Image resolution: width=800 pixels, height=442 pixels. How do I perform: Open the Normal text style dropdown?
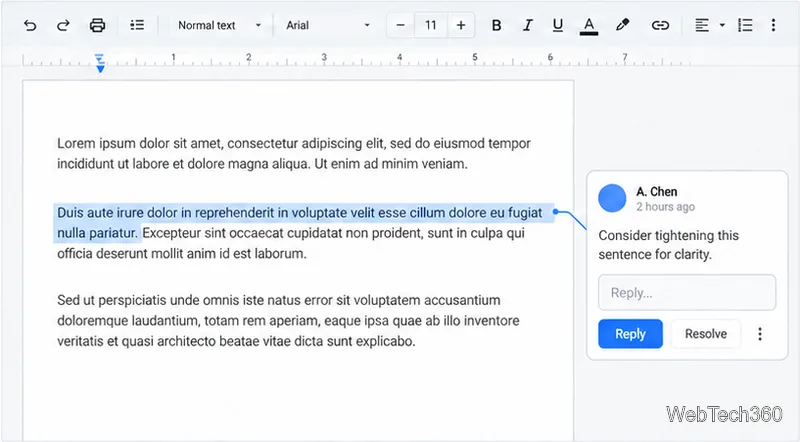point(219,26)
